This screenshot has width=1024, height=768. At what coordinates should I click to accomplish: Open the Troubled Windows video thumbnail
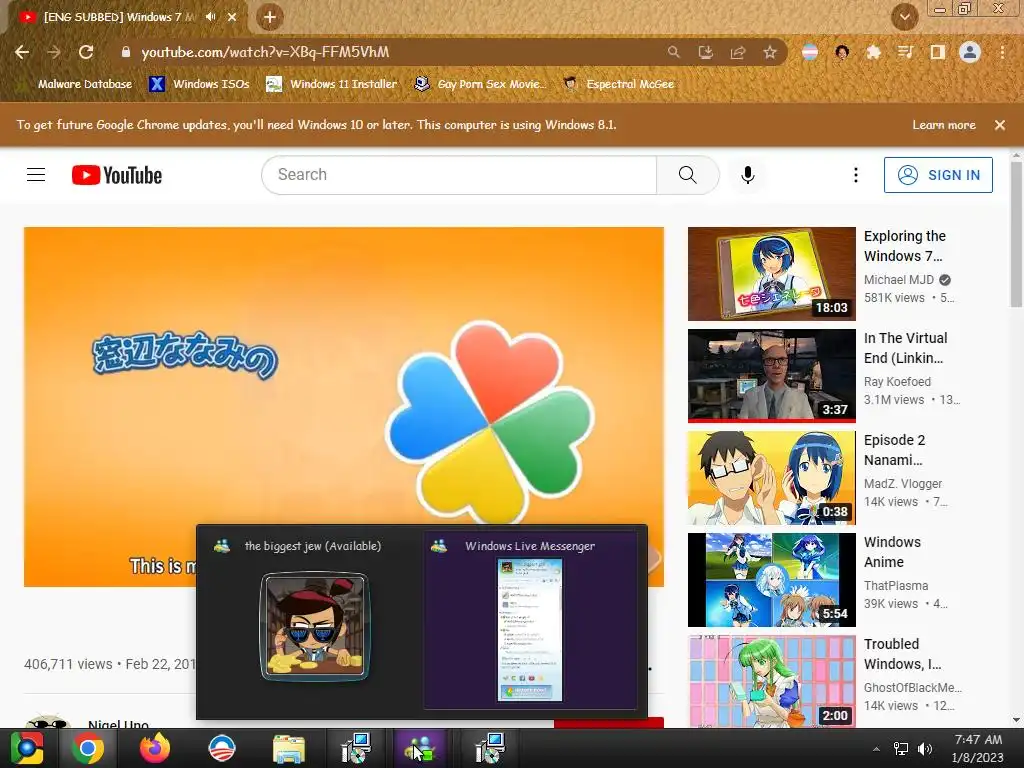coord(771,681)
